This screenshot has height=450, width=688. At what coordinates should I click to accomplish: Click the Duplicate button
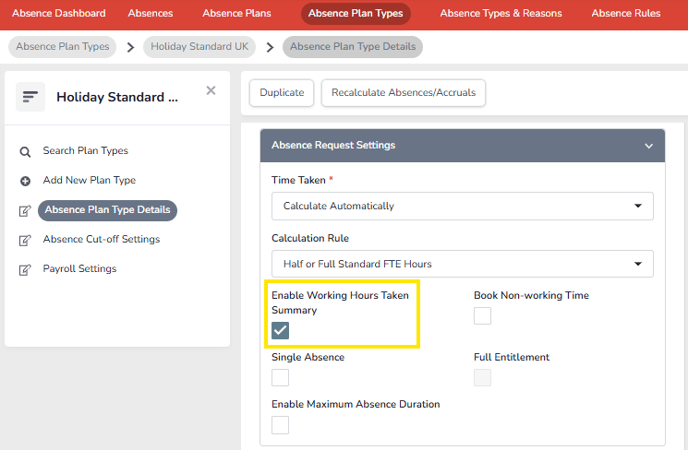pos(282,93)
